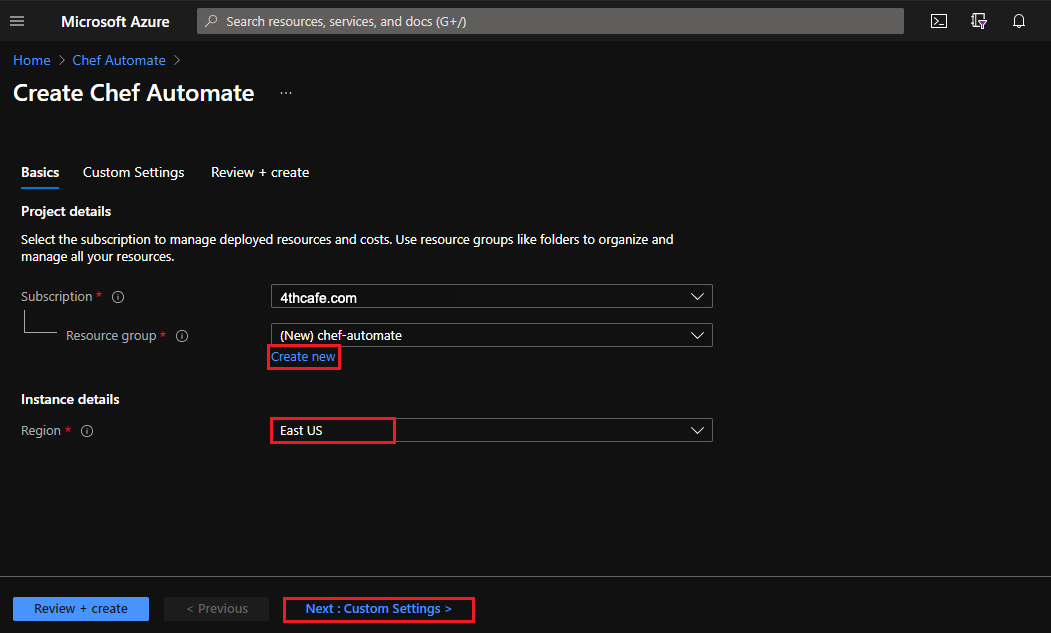1051x633 pixels.
Task: View the Region info tooltip icon
Action: click(86, 430)
